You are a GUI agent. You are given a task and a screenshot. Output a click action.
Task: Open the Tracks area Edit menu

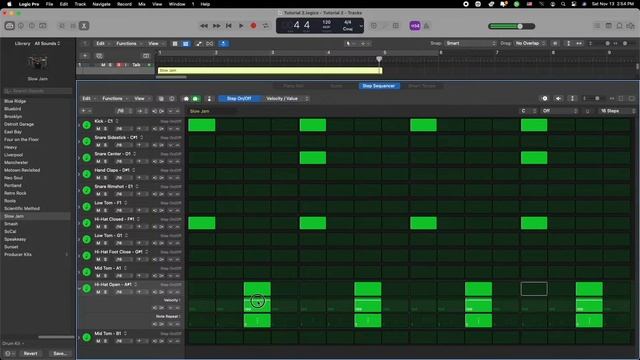click(x=102, y=43)
